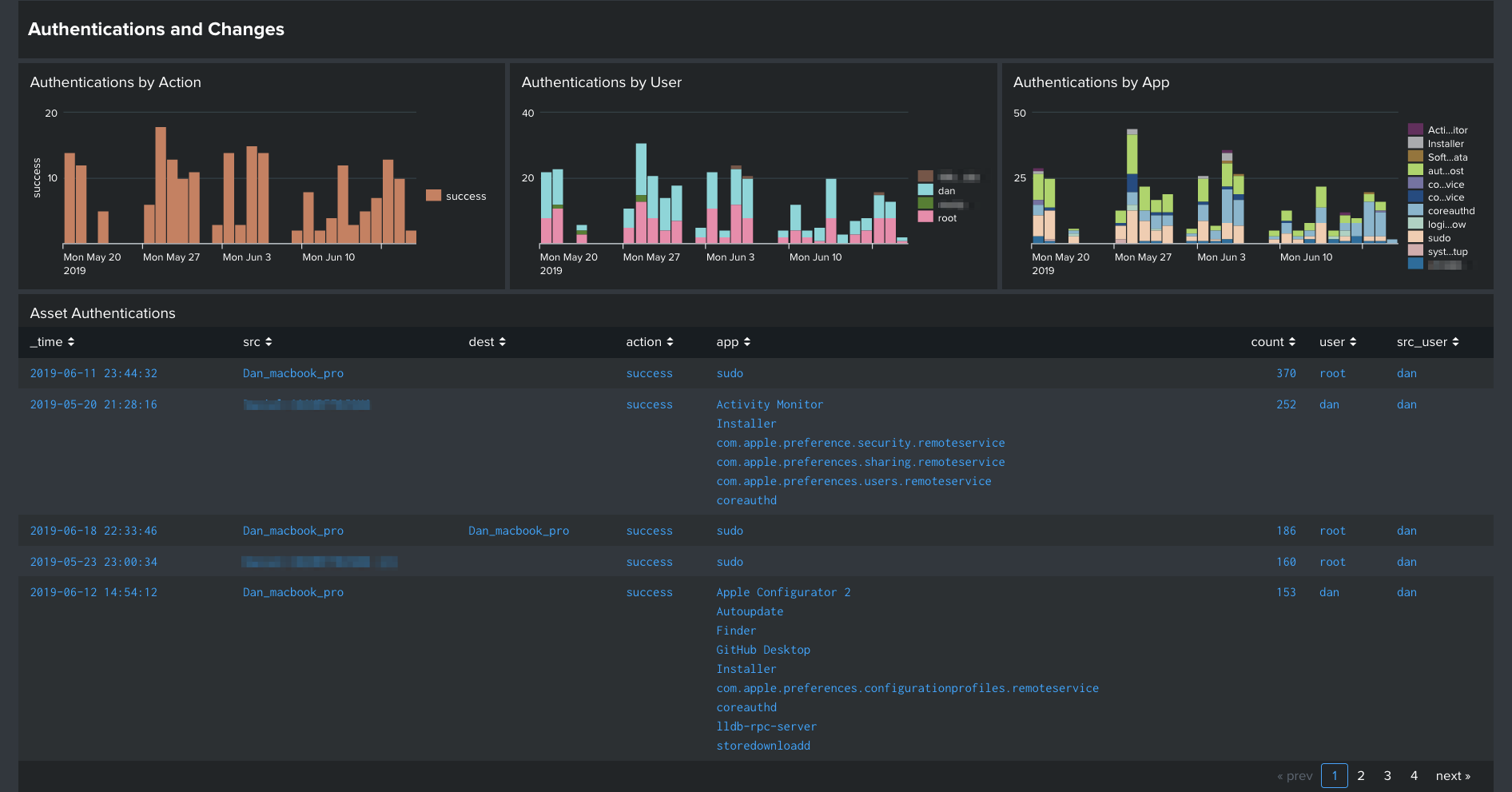Viewport: 1512px width, 792px height.
Task: Click the 'Activity Monitor' app link
Action: (x=770, y=404)
